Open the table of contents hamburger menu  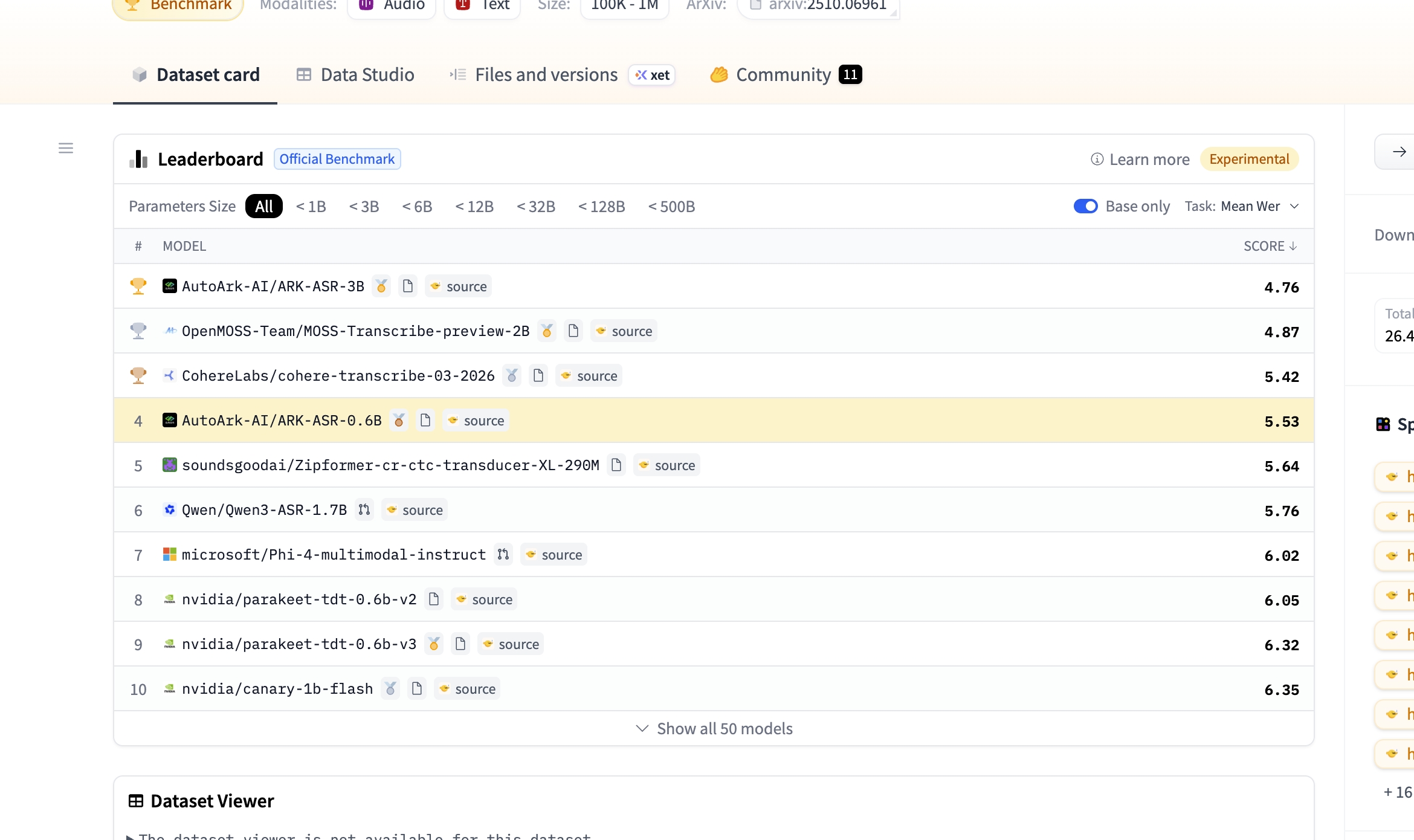[x=66, y=148]
